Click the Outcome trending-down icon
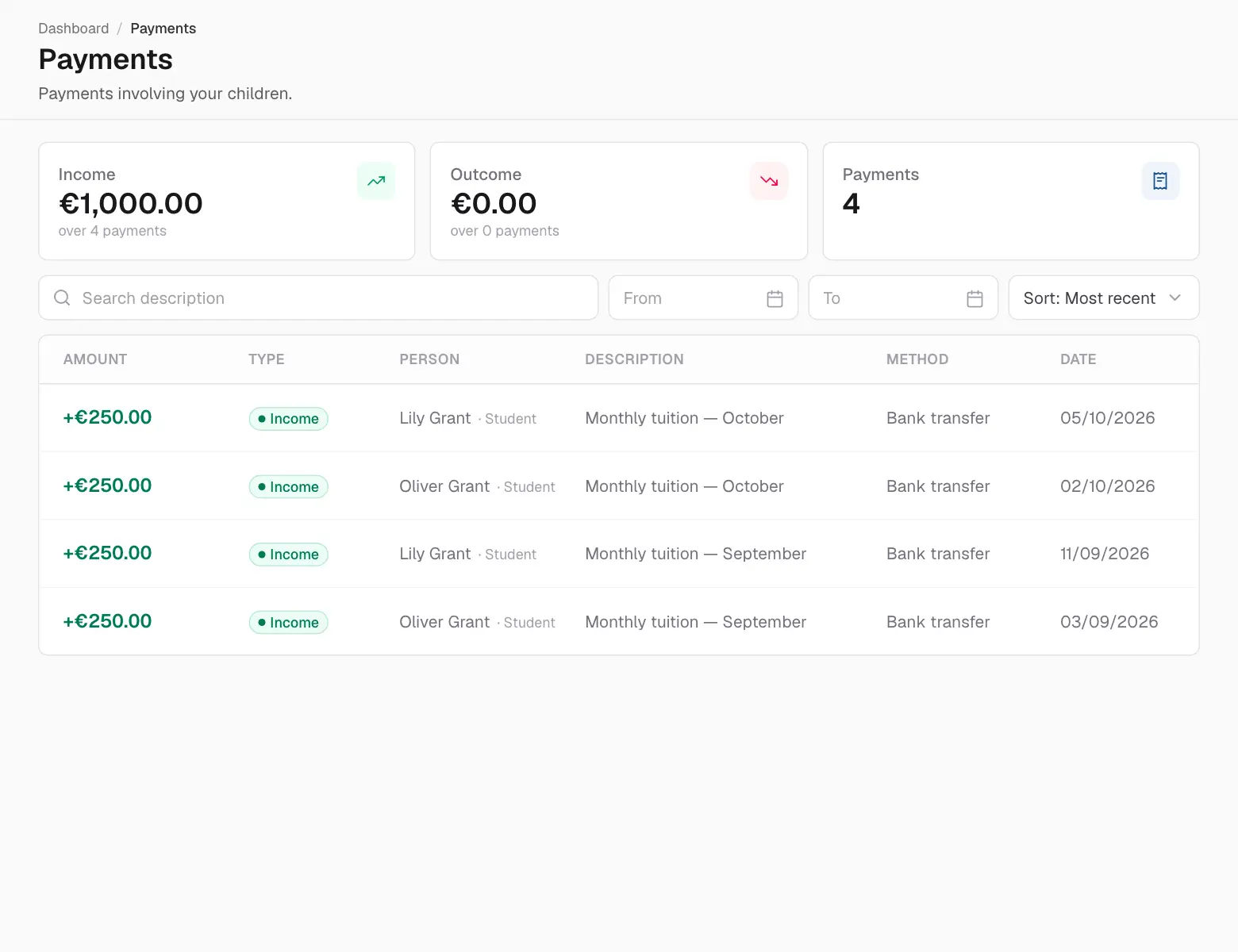The image size is (1238, 952). point(769,181)
